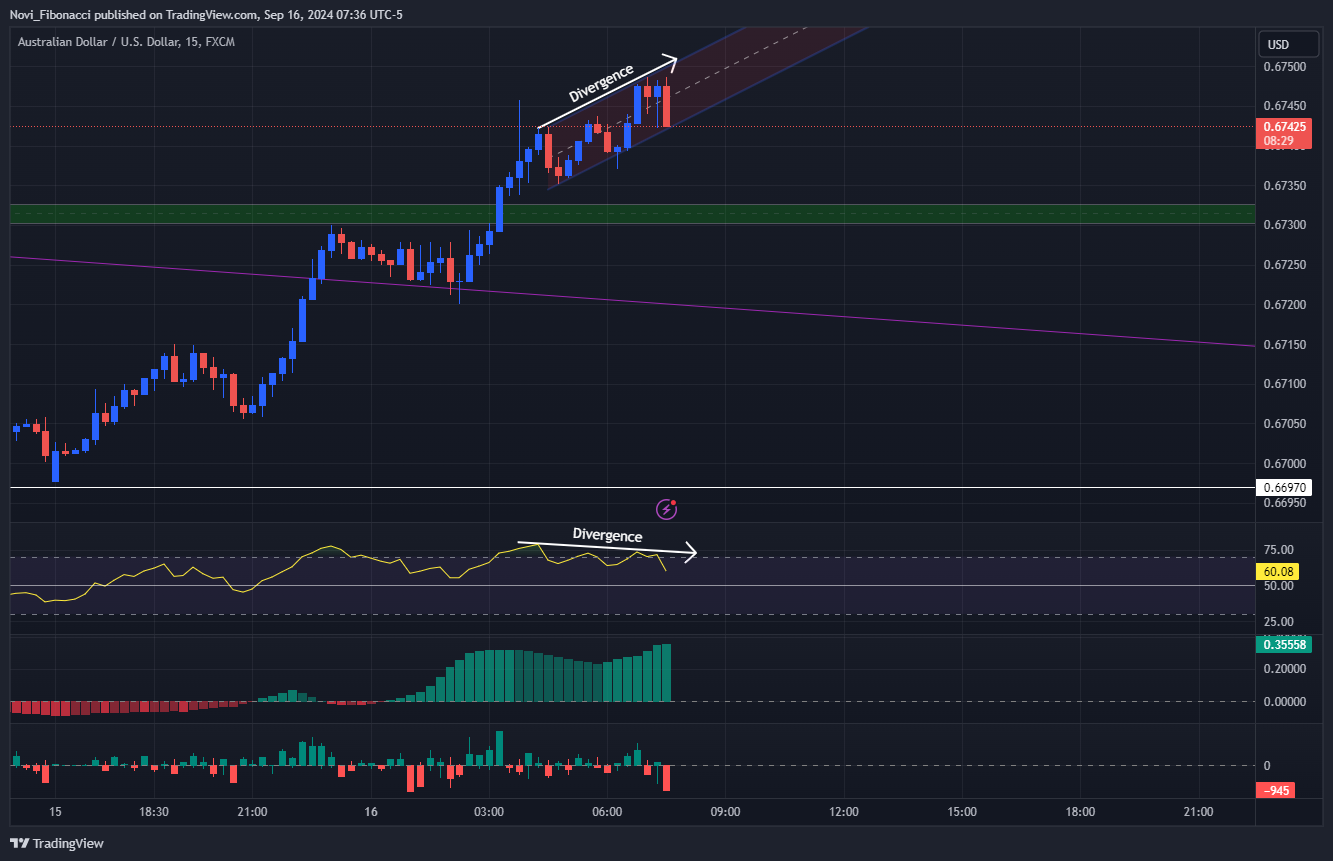The height and width of the screenshot is (861, 1333).
Task: Click the RSI value label 60.08
Action: (x=1279, y=572)
